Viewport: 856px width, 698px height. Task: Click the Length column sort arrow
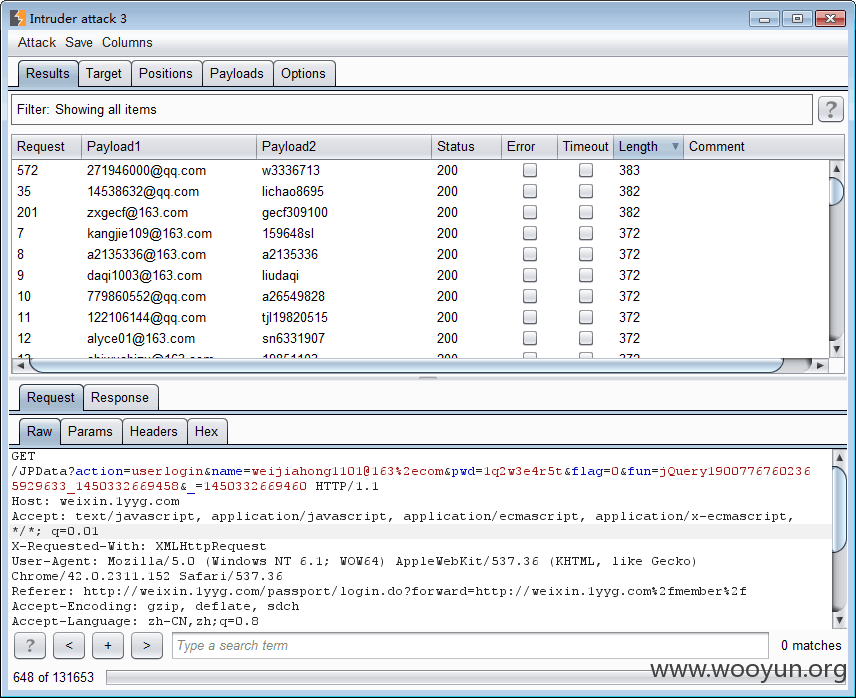point(675,146)
